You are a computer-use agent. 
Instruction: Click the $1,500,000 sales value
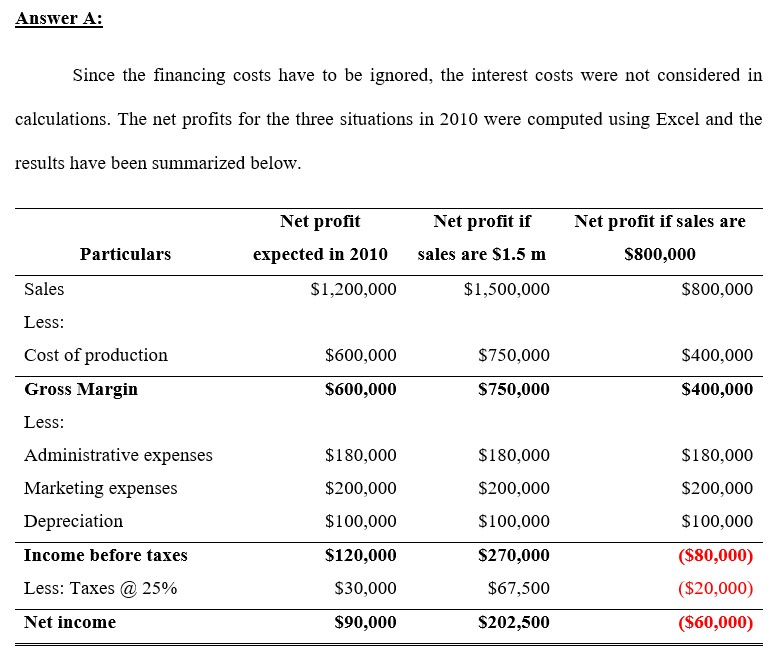pyautogui.click(x=506, y=289)
